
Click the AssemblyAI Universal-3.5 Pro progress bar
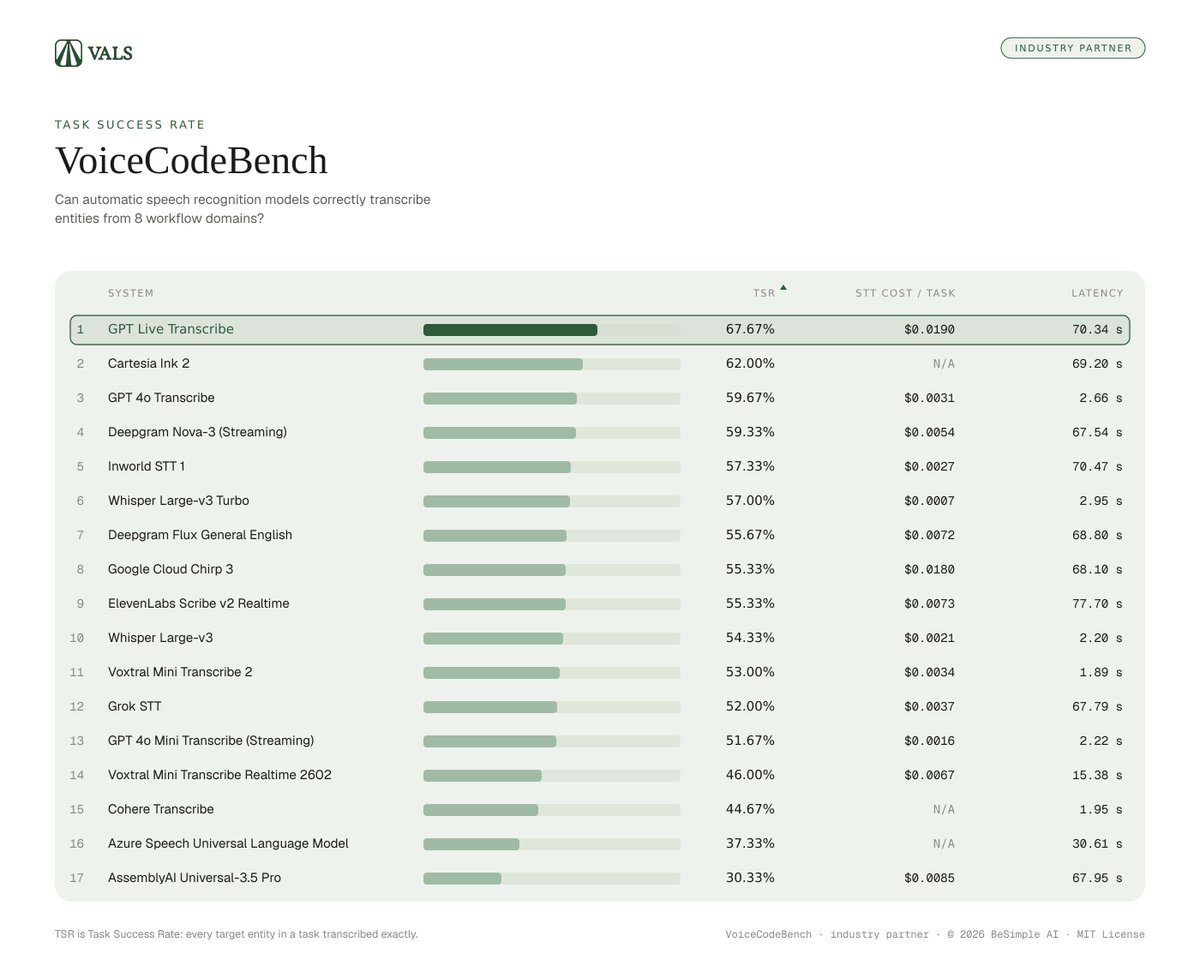pos(552,879)
